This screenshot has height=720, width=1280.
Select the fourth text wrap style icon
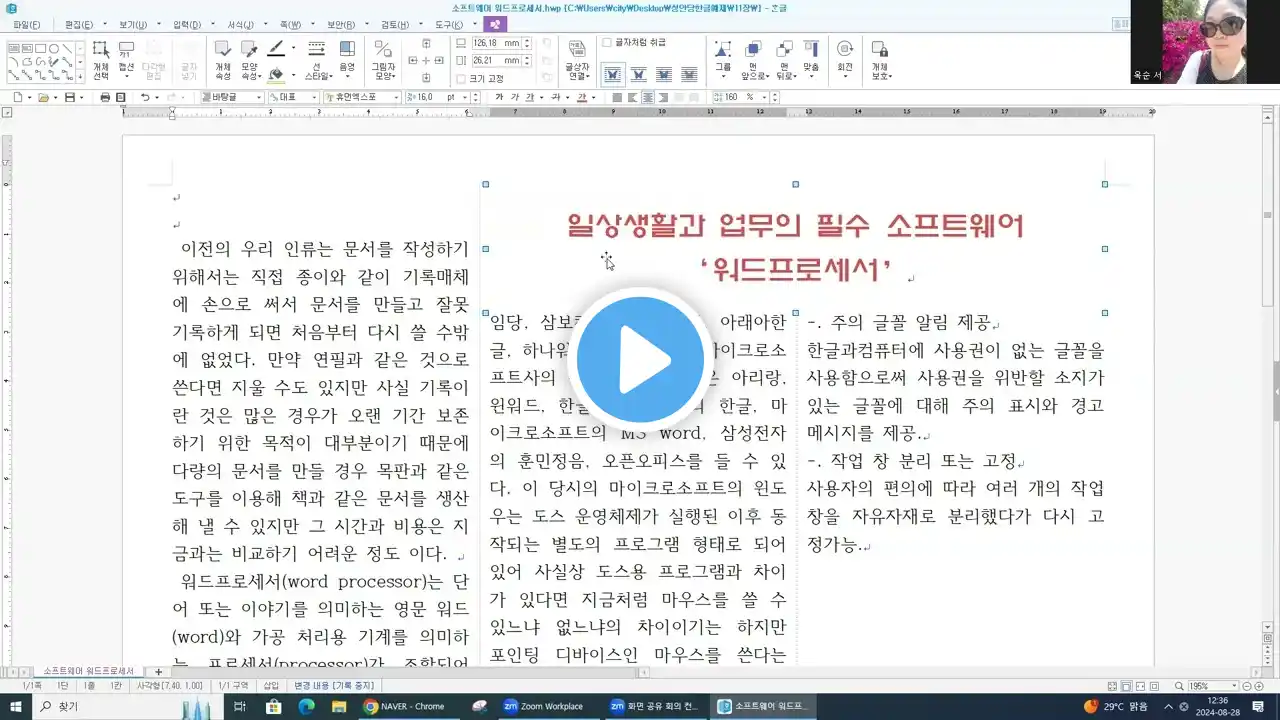pos(689,74)
